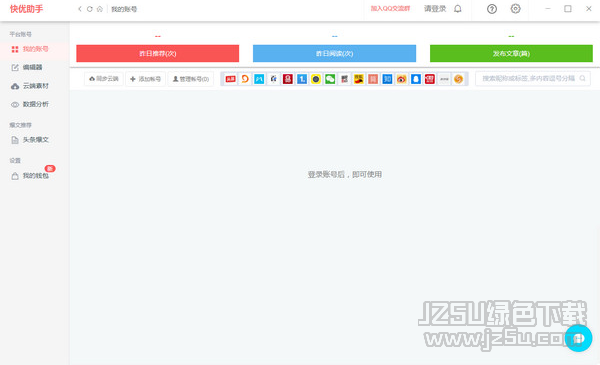Select the blue Yidian '1' platform icon
This screenshot has width=600, height=365.
click(302, 79)
